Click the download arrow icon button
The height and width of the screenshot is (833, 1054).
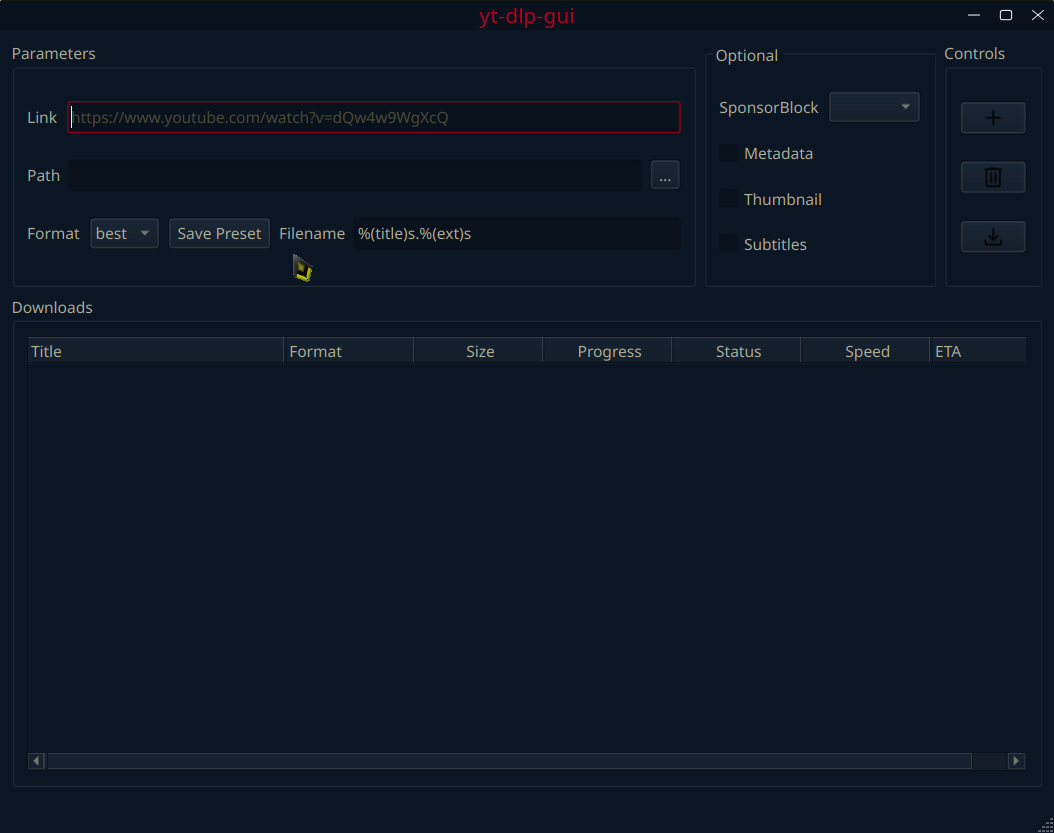point(993,237)
